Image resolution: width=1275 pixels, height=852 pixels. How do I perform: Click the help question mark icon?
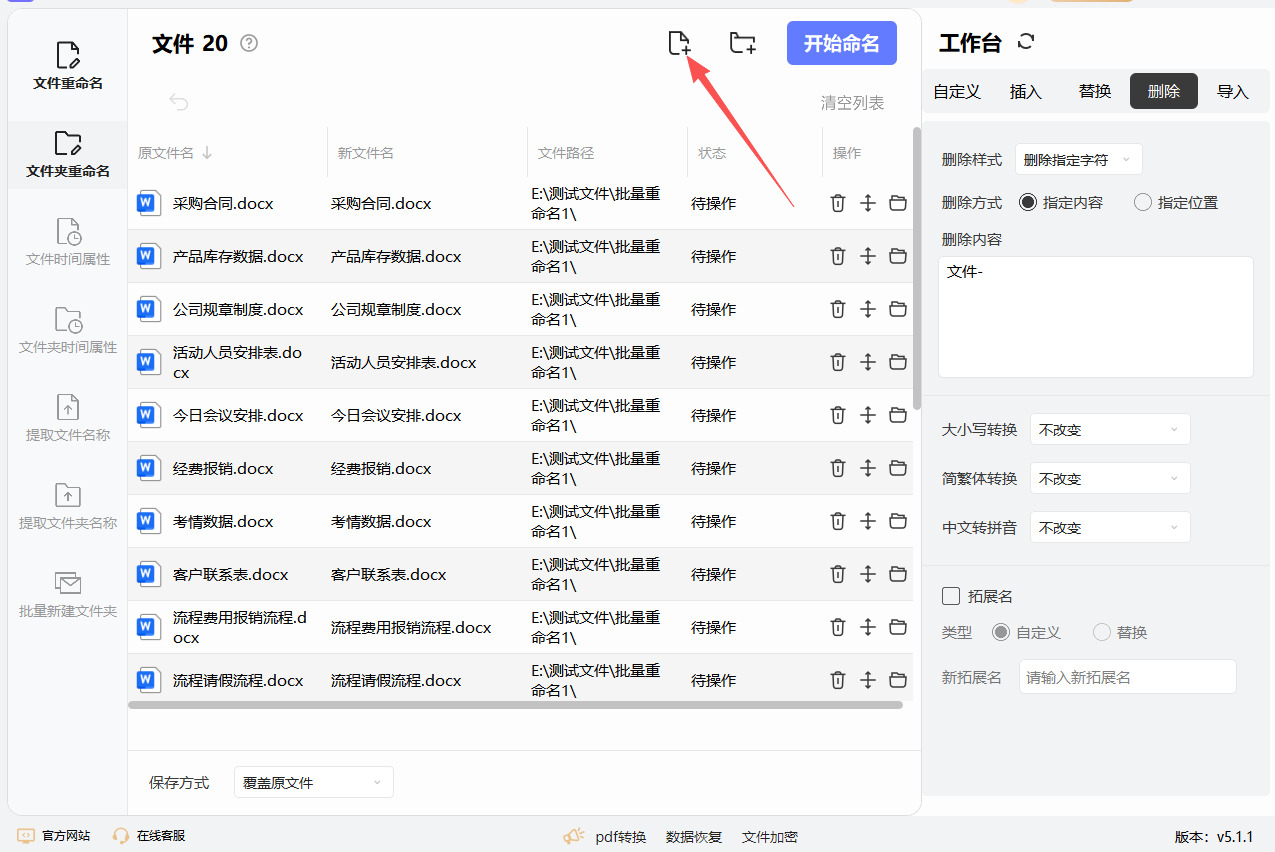(250, 43)
